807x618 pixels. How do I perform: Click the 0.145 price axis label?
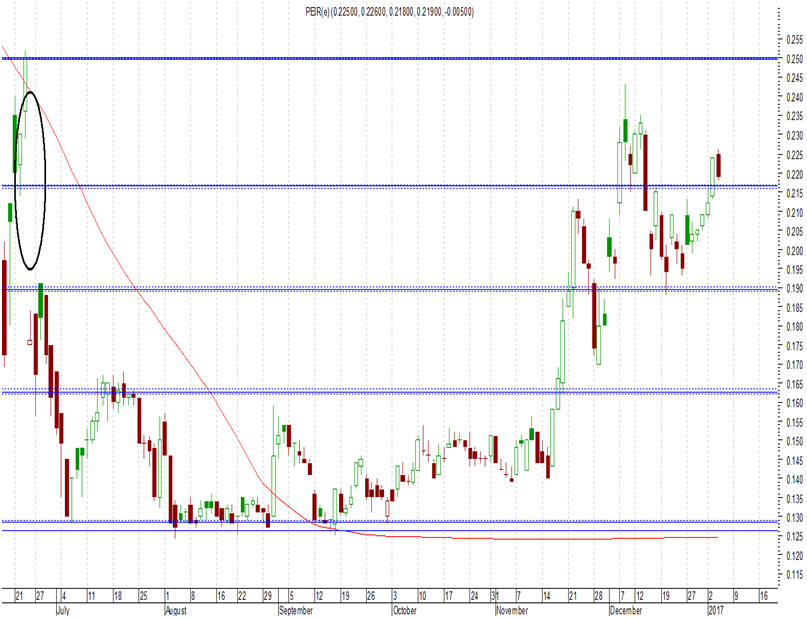[795, 460]
